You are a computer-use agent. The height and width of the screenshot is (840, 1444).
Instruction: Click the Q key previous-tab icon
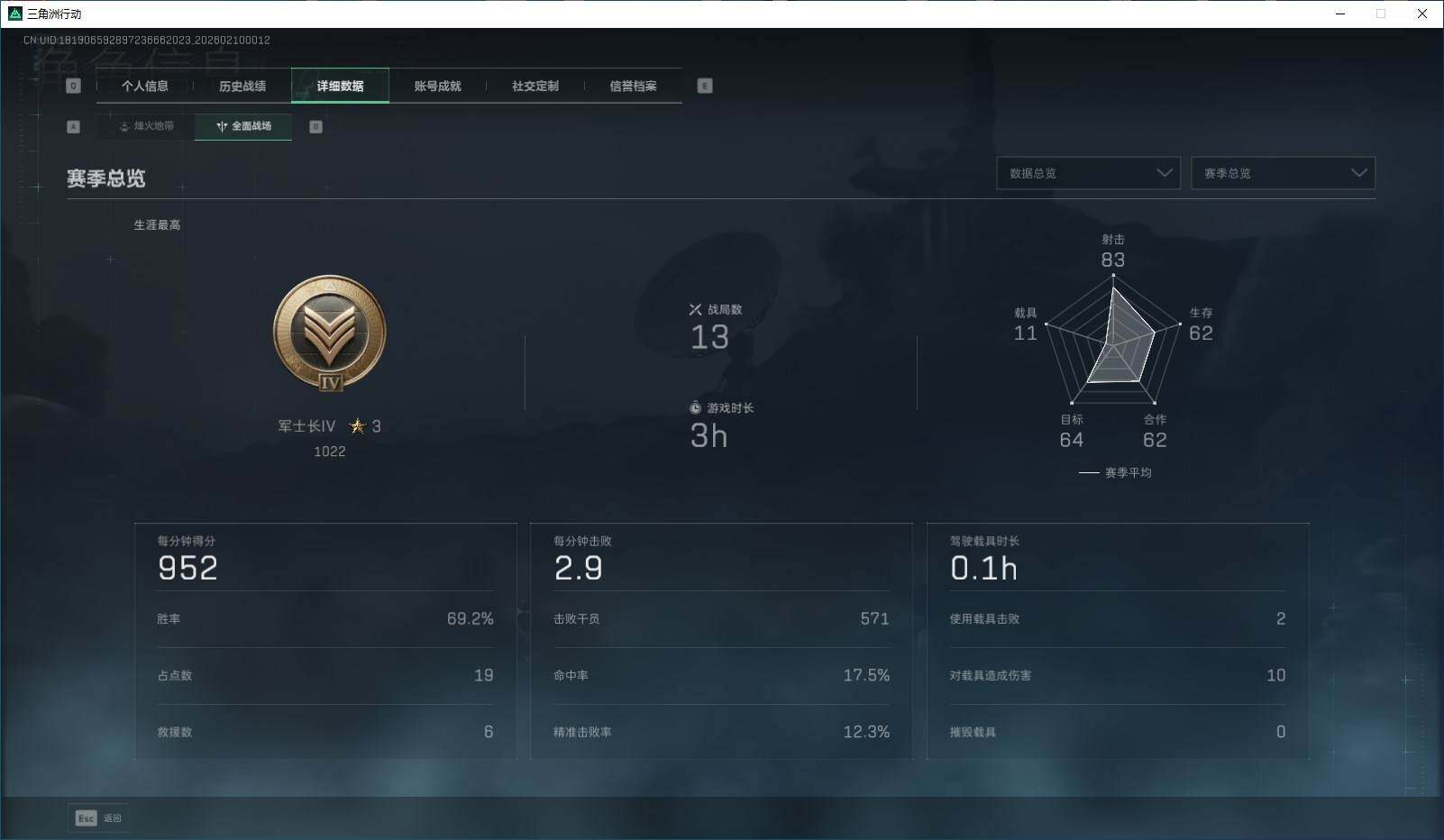74,86
